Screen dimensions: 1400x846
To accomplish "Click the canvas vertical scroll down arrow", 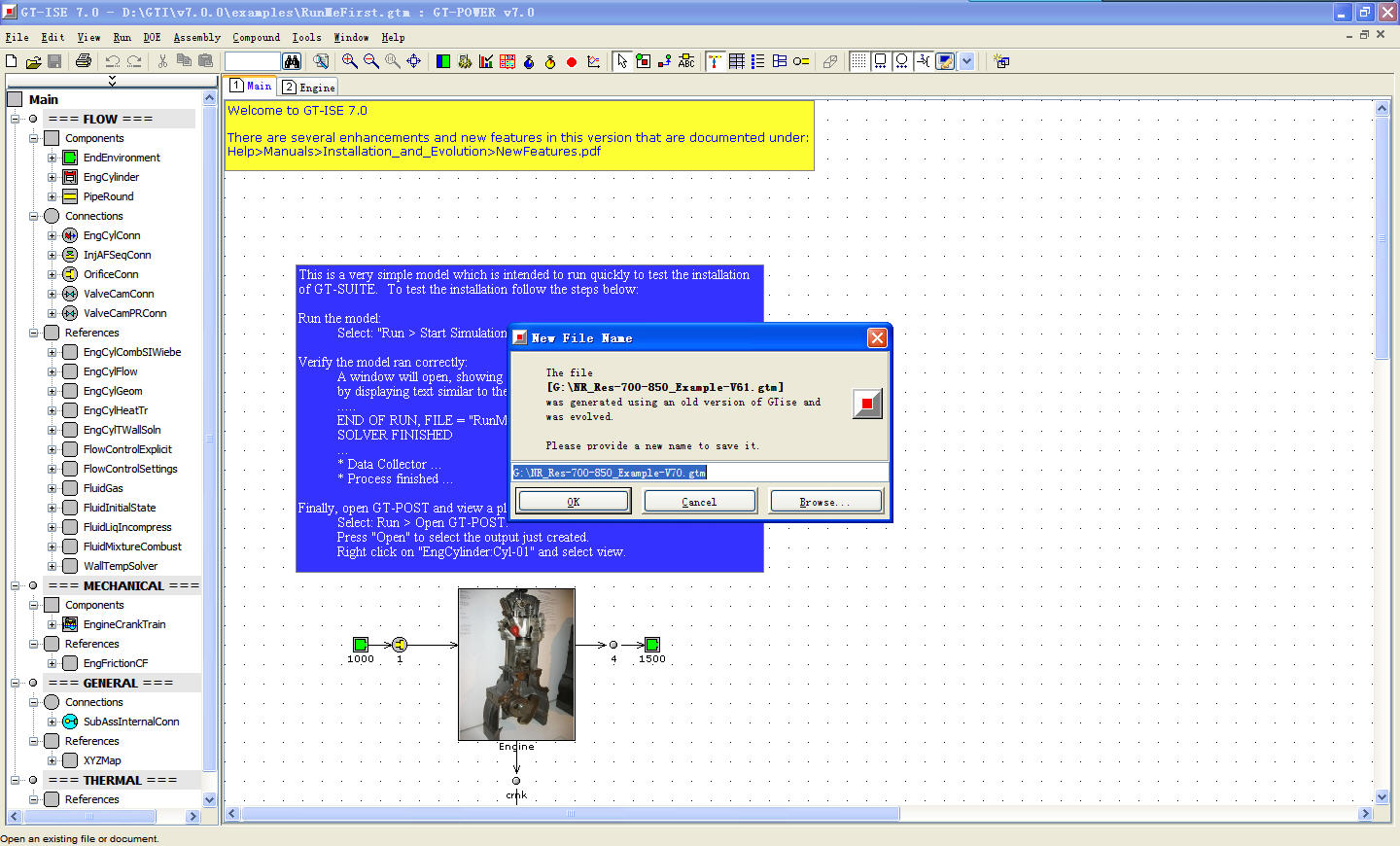I will (x=1382, y=796).
